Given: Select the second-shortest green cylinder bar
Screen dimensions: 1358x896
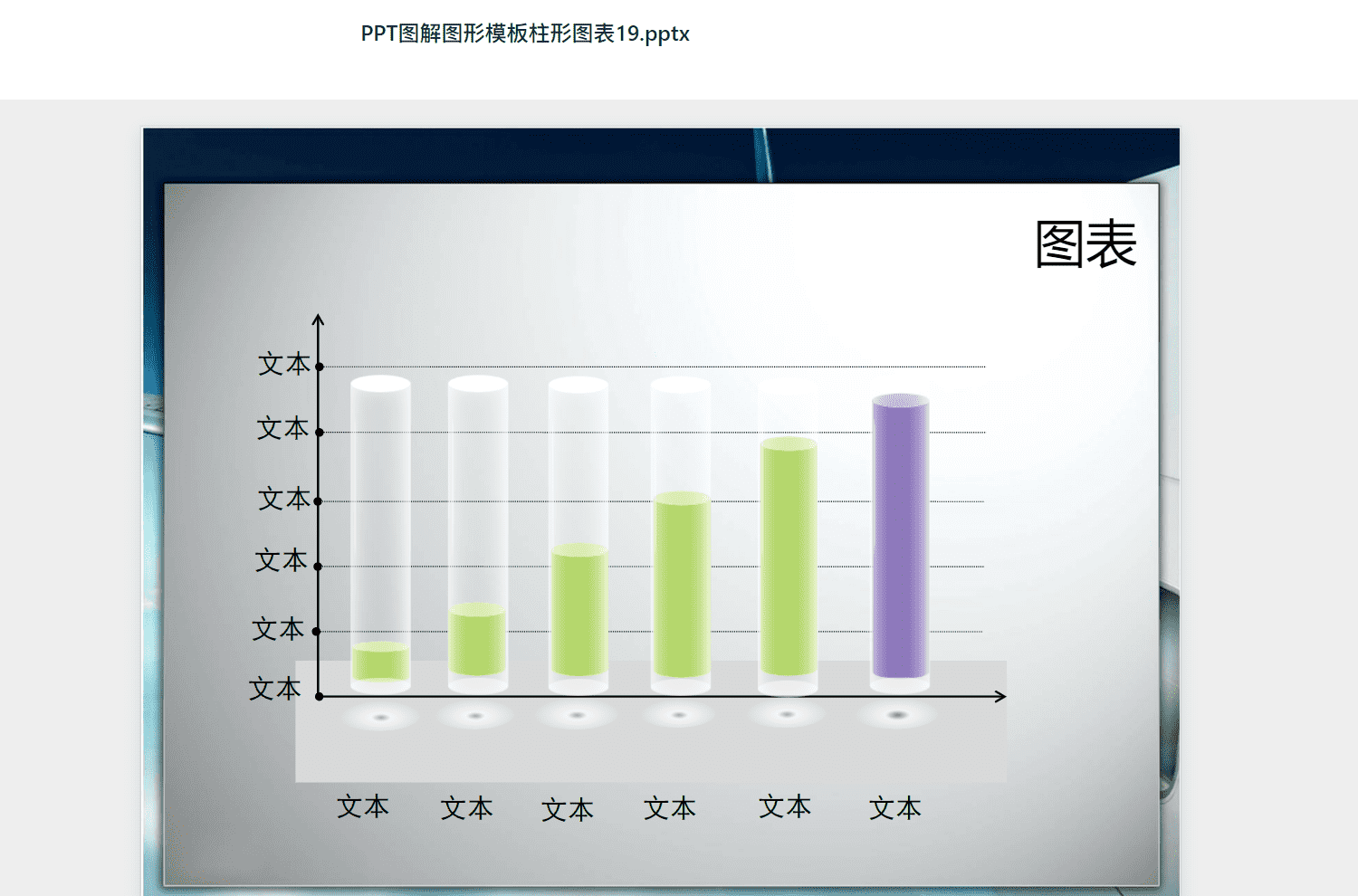Looking at the screenshot, I should 477,639.
